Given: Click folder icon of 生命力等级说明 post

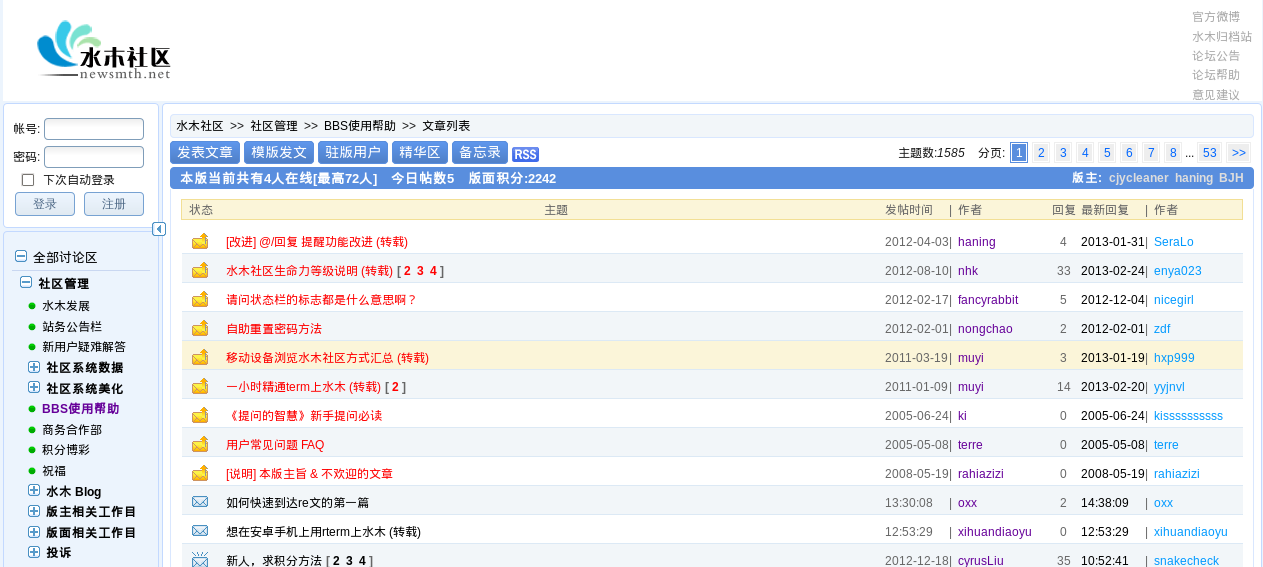Looking at the screenshot, I should (200, 270).
